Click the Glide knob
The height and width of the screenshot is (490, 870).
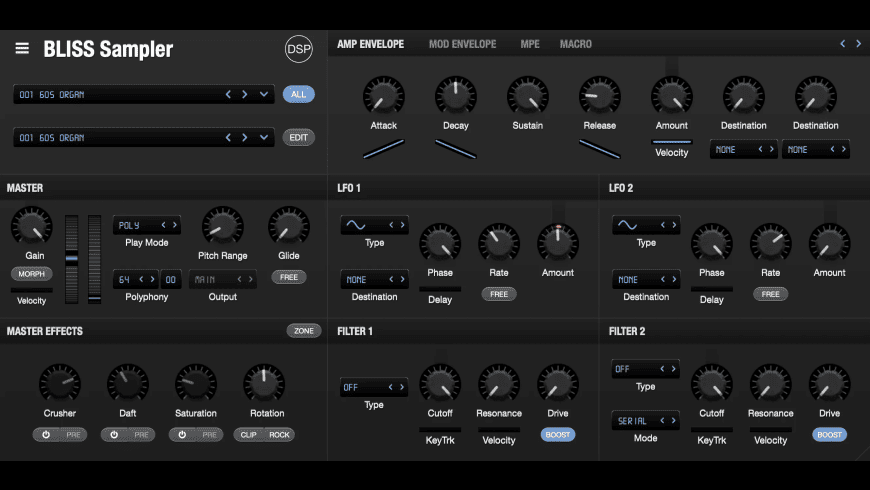point(289,226)
